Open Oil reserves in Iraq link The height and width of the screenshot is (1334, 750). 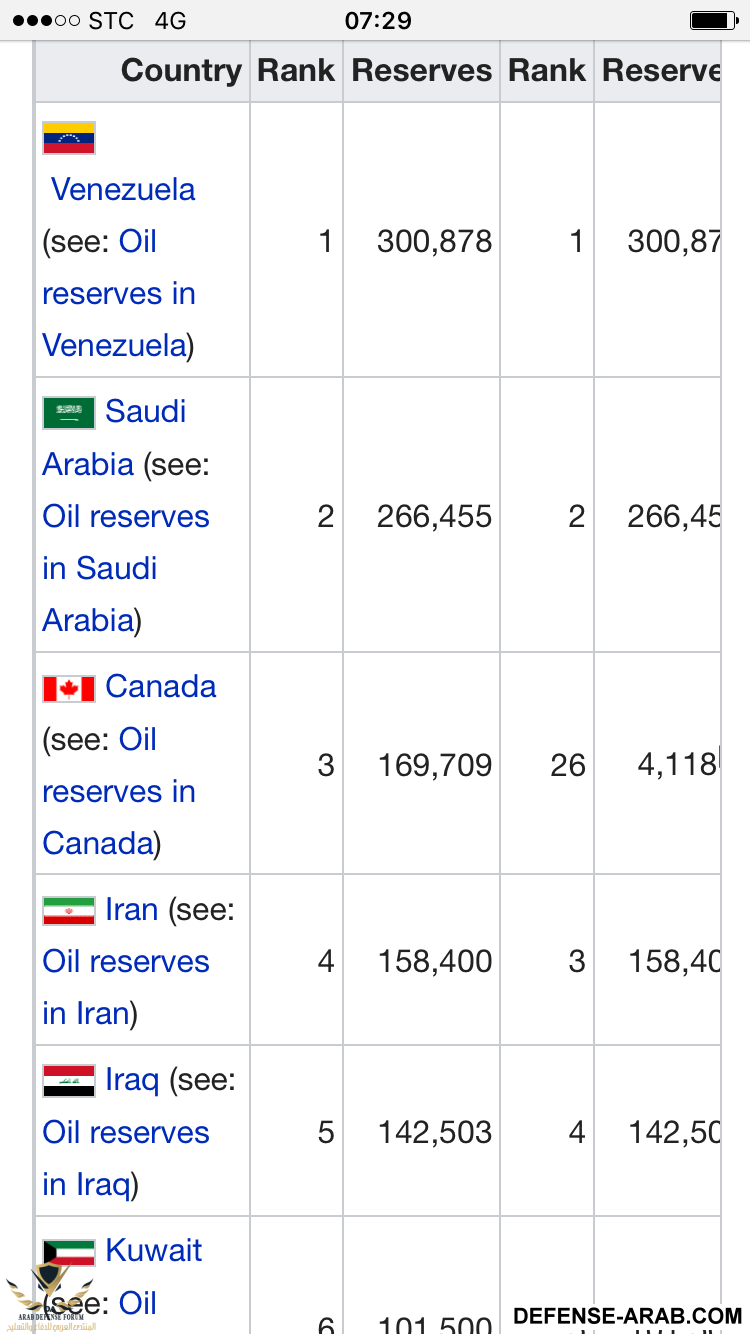[x=126, y=1158]
